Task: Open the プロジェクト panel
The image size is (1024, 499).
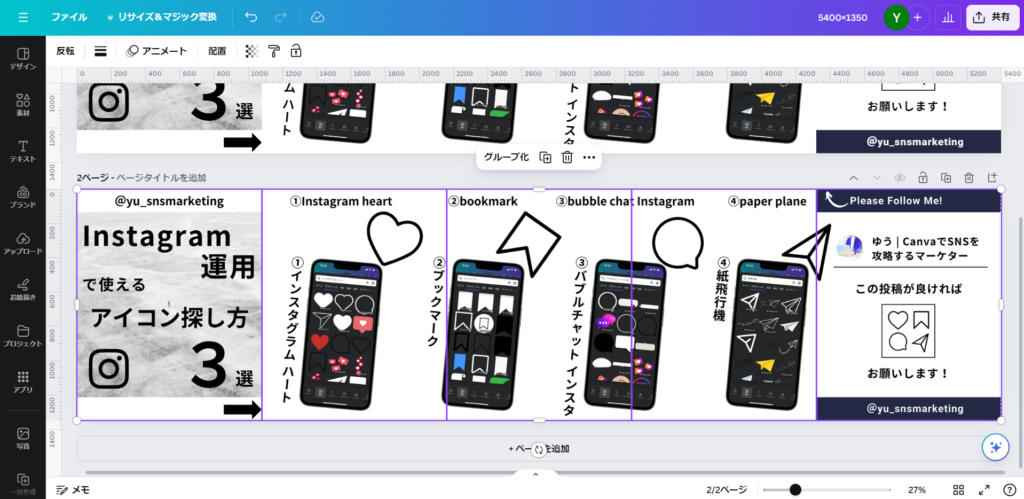Action: (23, 335)
